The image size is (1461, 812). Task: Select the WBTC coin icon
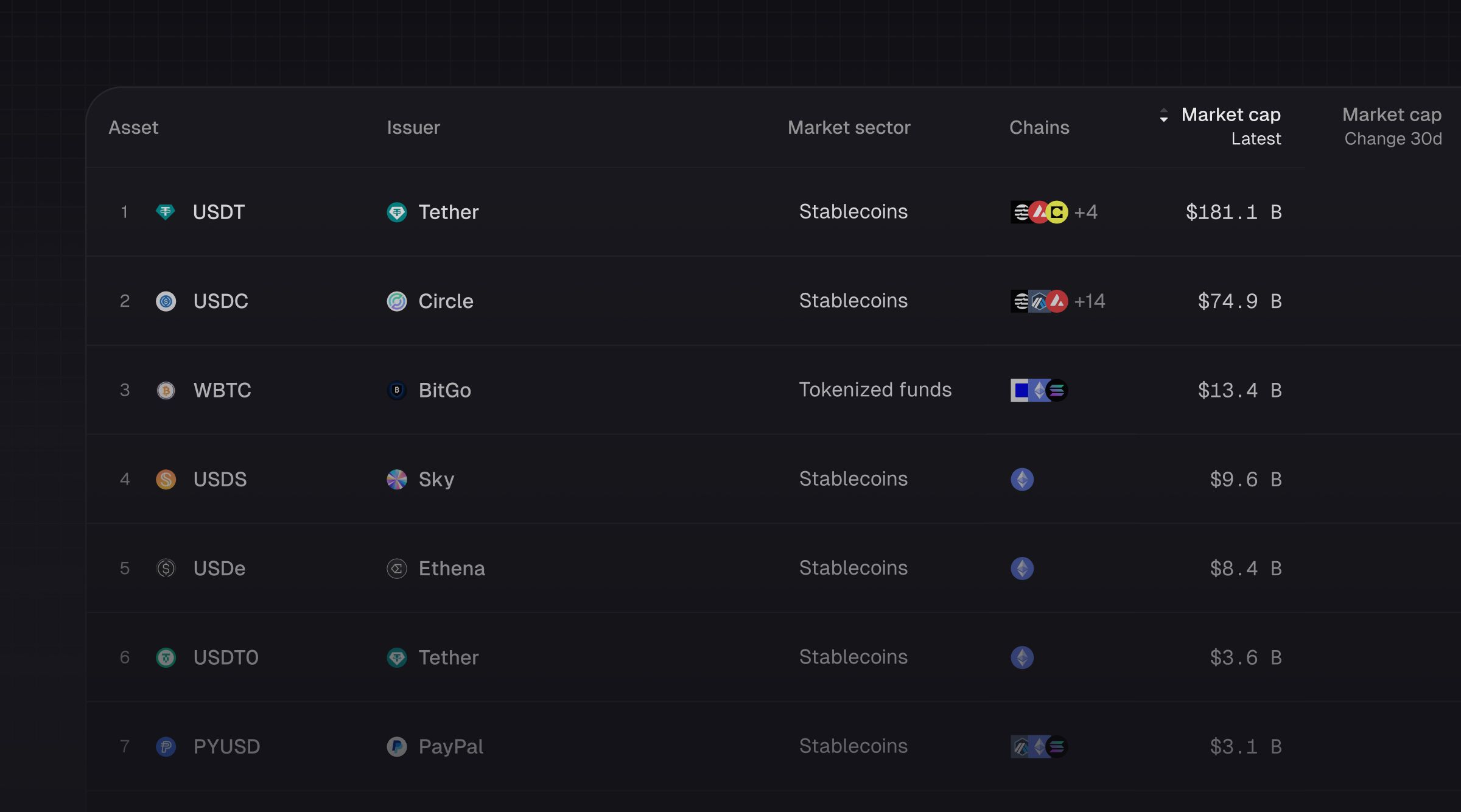coord(166,390)
